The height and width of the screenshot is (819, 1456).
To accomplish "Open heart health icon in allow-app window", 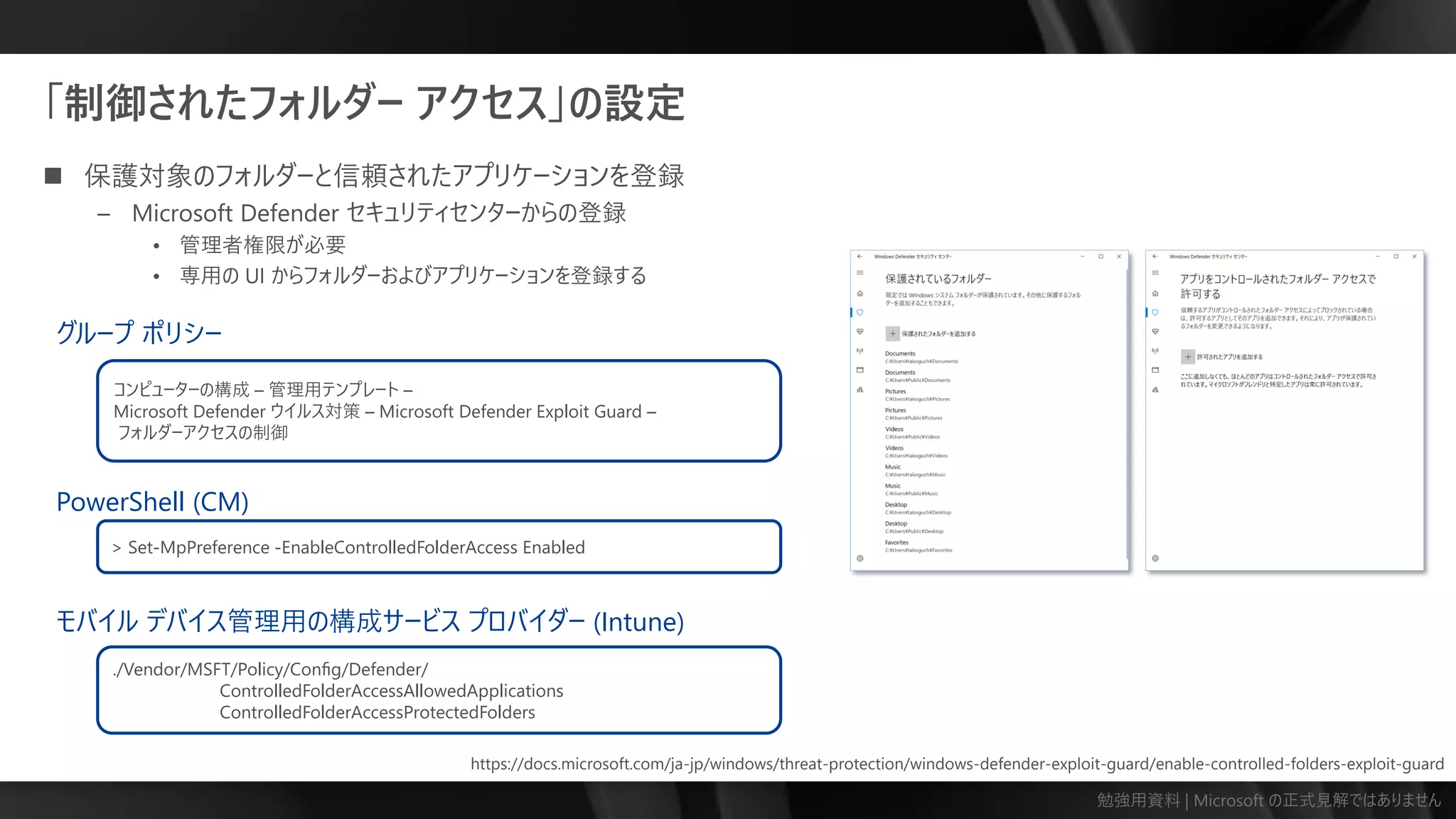I will pos(1155,331).
